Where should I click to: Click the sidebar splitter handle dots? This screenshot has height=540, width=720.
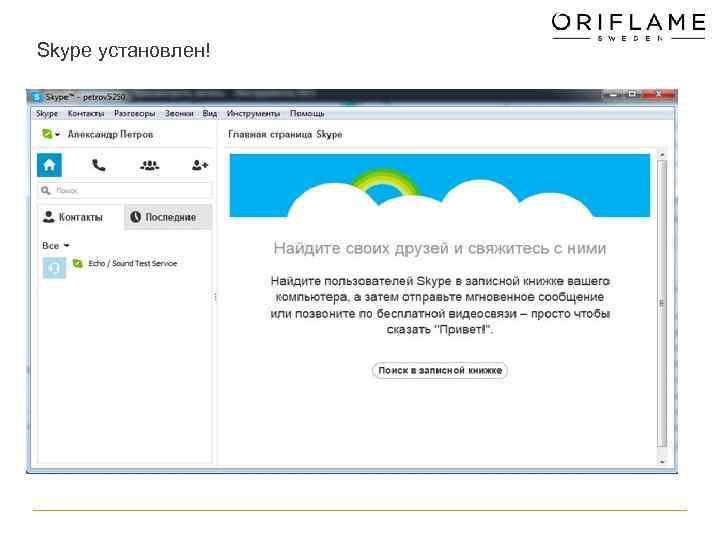[x=215, y=297]
